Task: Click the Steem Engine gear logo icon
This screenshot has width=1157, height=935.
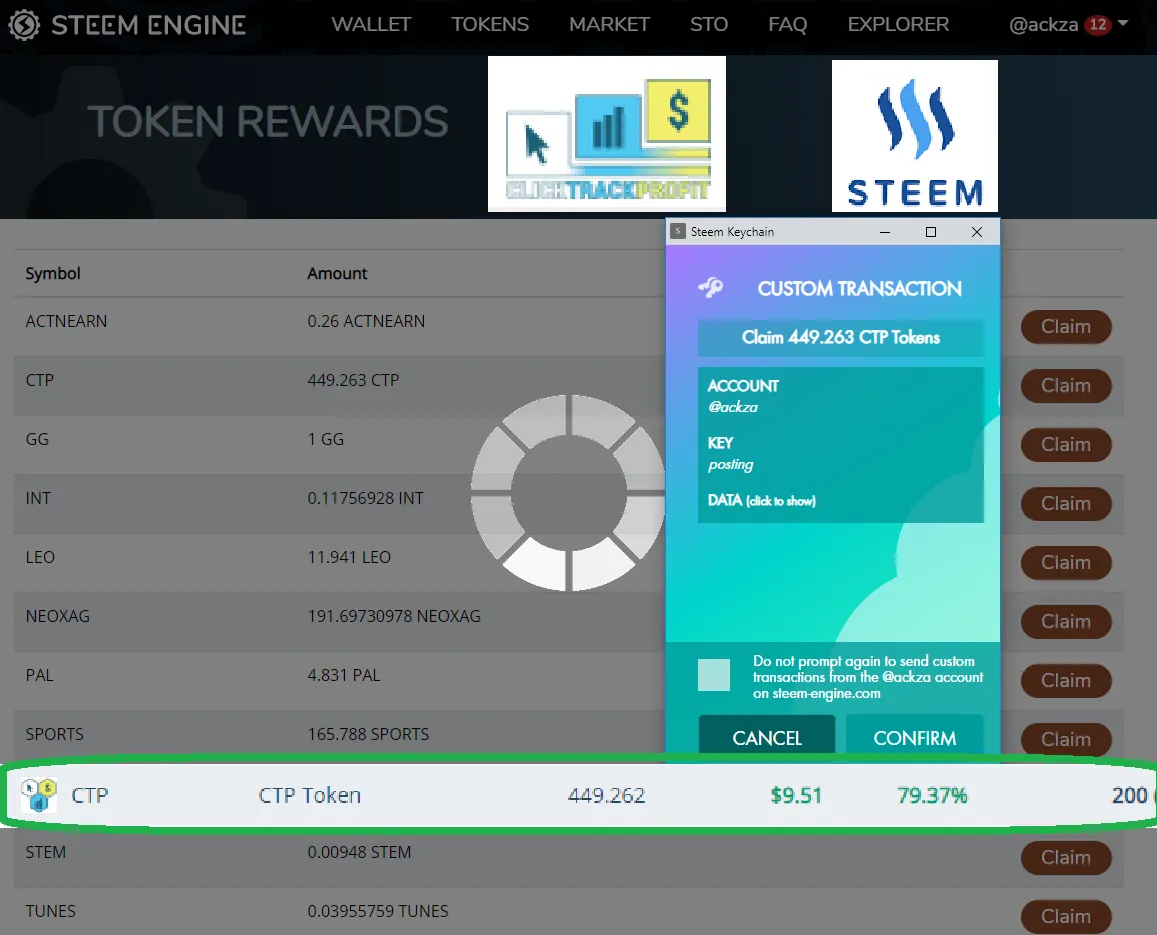Action: click(x=24, y=25)
